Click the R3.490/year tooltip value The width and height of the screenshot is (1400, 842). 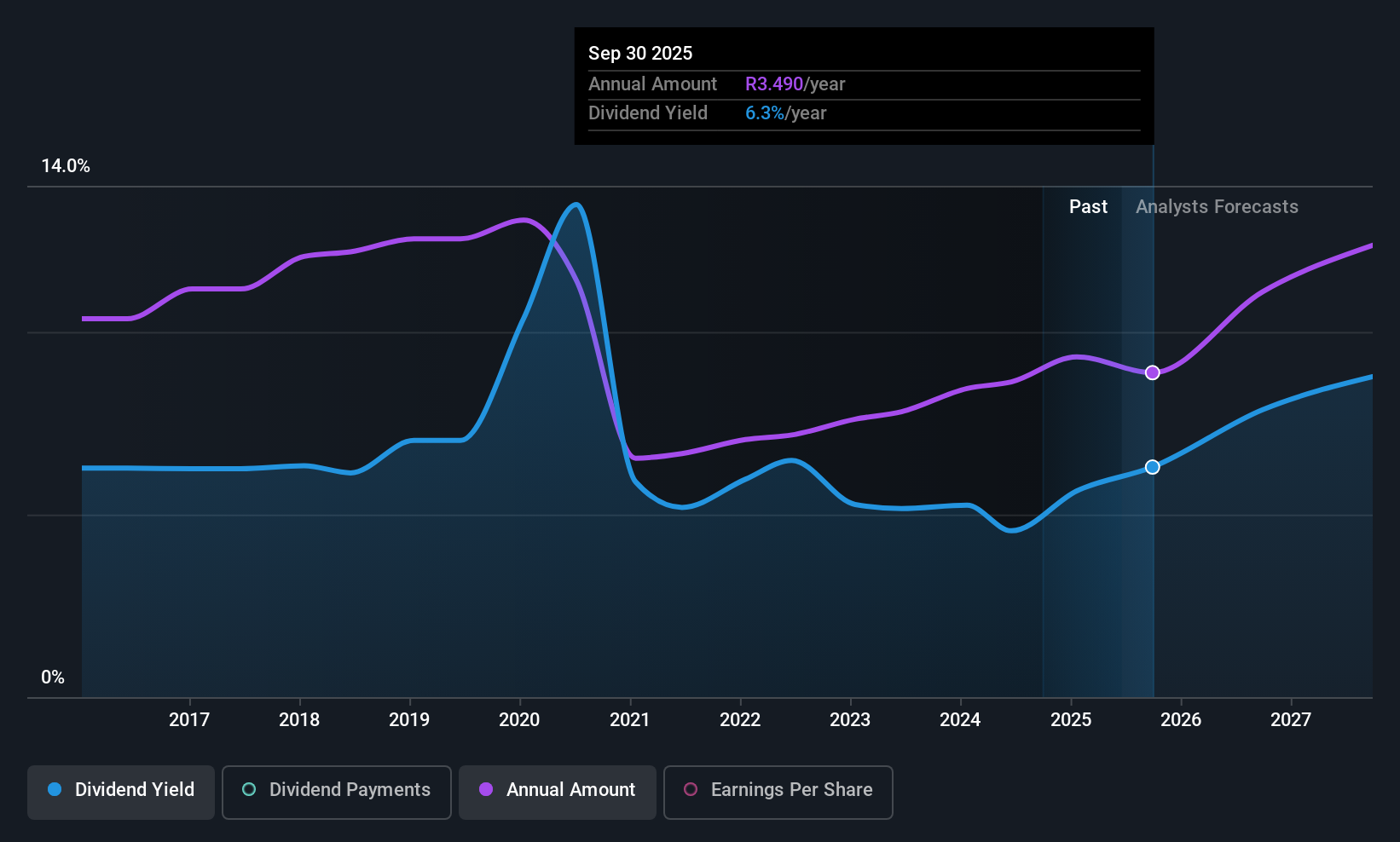coord(795,84)
